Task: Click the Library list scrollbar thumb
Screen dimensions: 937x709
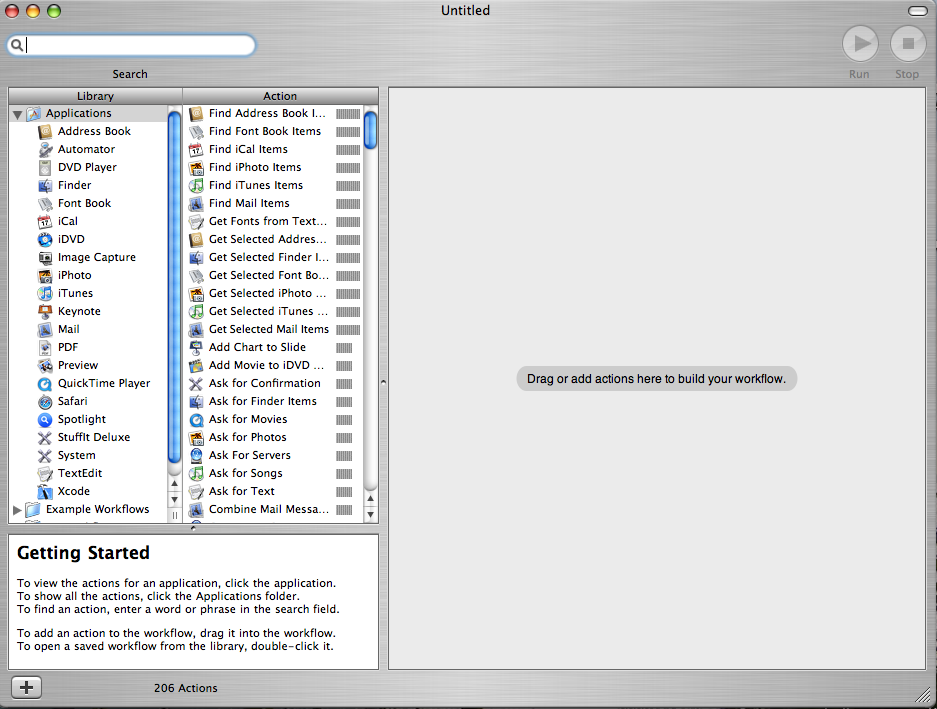Action: (x=174, y=287)
